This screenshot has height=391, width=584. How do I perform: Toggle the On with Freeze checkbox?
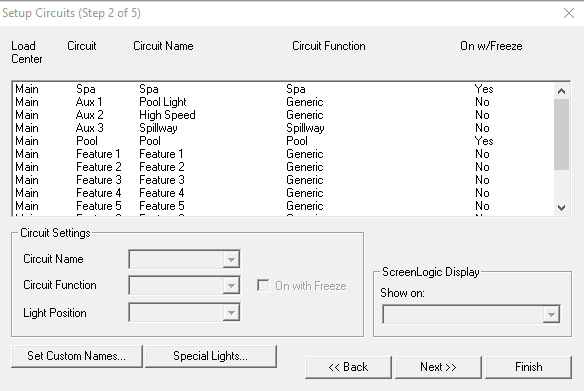tap(263, 286)
